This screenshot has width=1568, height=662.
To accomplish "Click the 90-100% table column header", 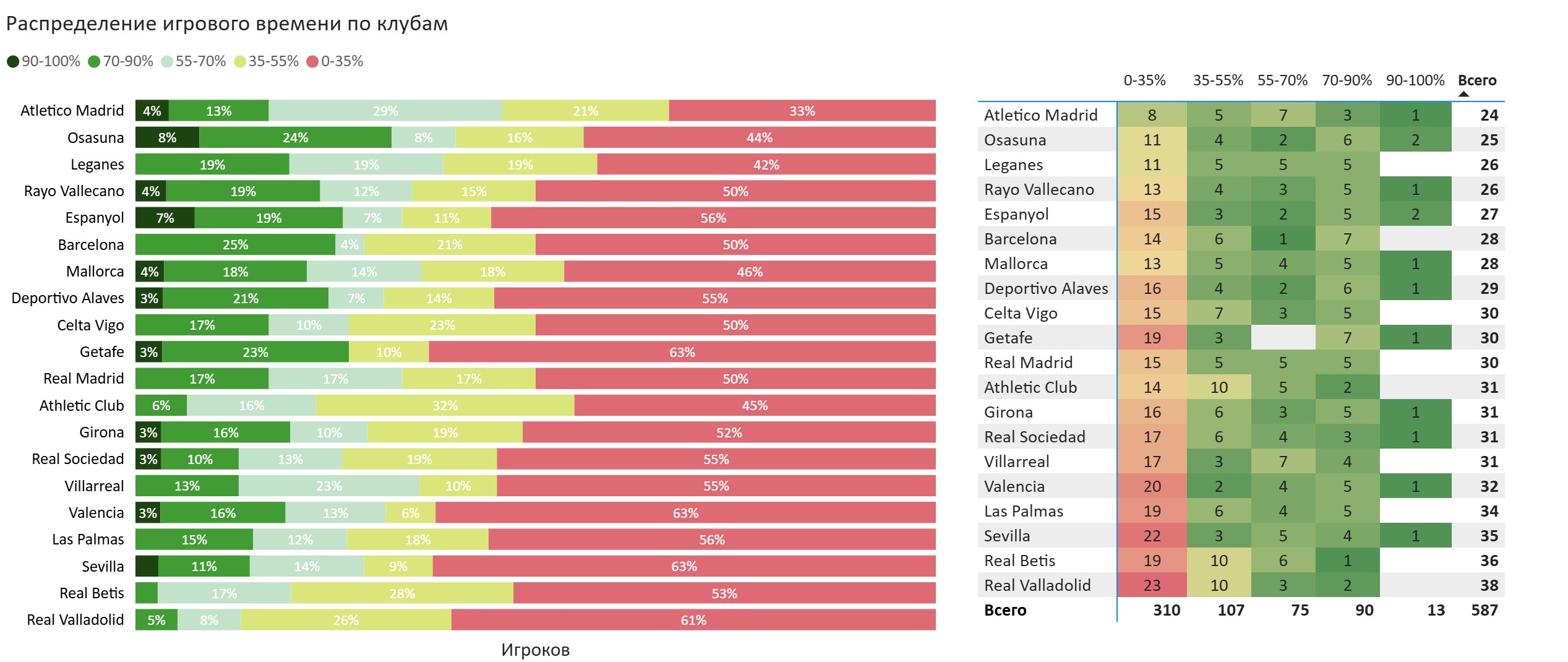I will tap(1415, 80).
